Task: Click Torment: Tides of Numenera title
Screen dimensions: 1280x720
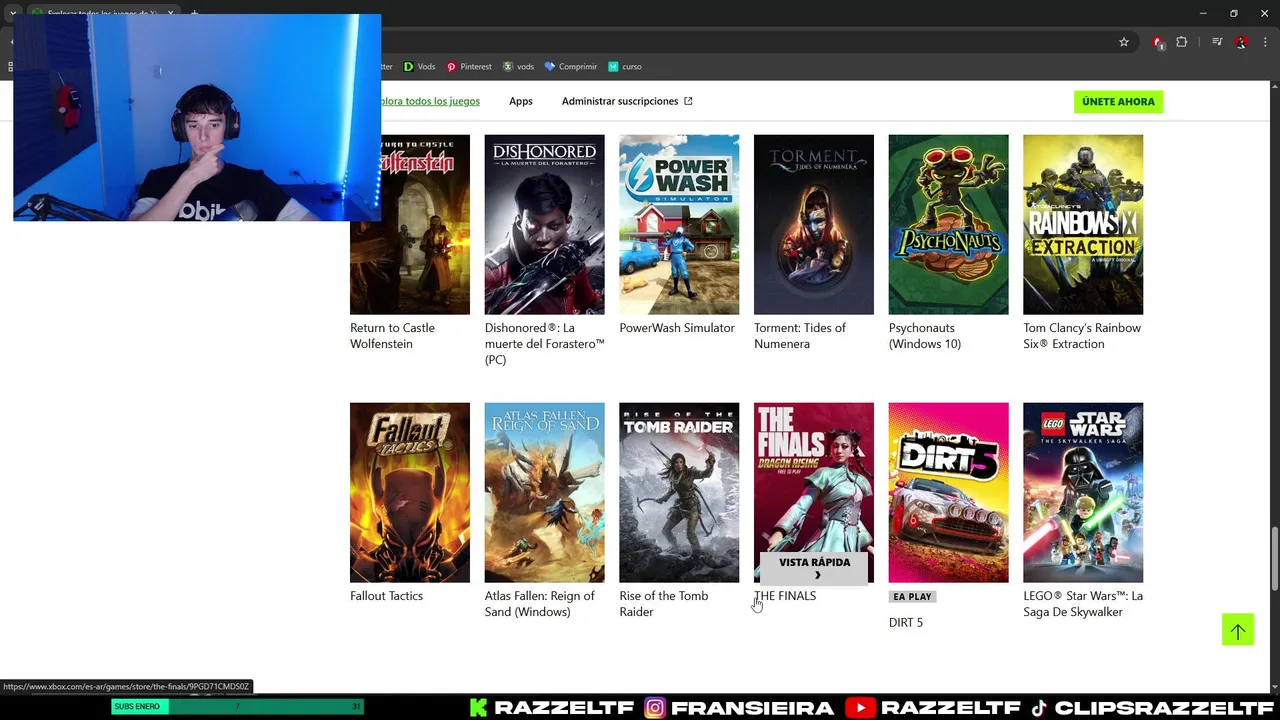Action: pos(800,336)
